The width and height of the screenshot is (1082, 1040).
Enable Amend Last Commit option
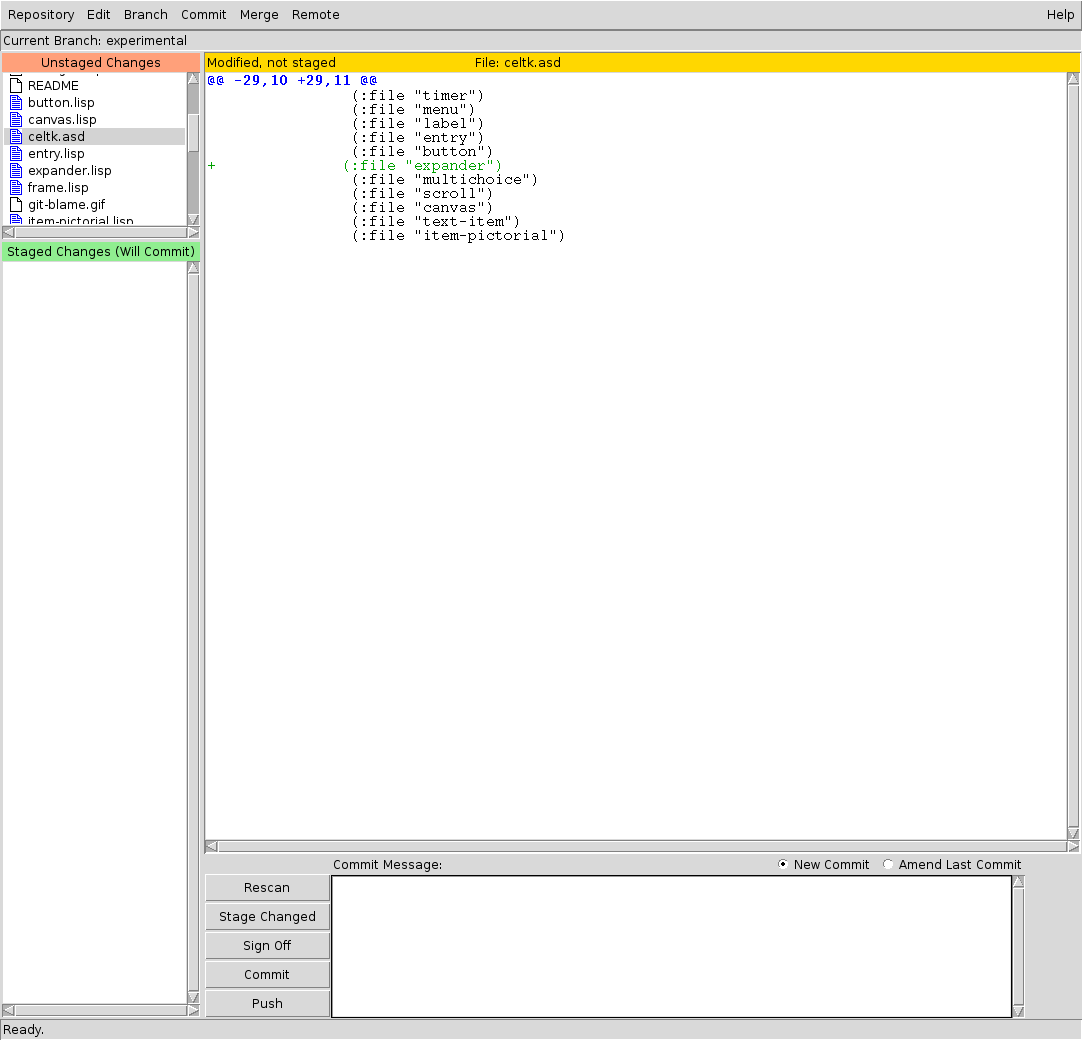888,865
